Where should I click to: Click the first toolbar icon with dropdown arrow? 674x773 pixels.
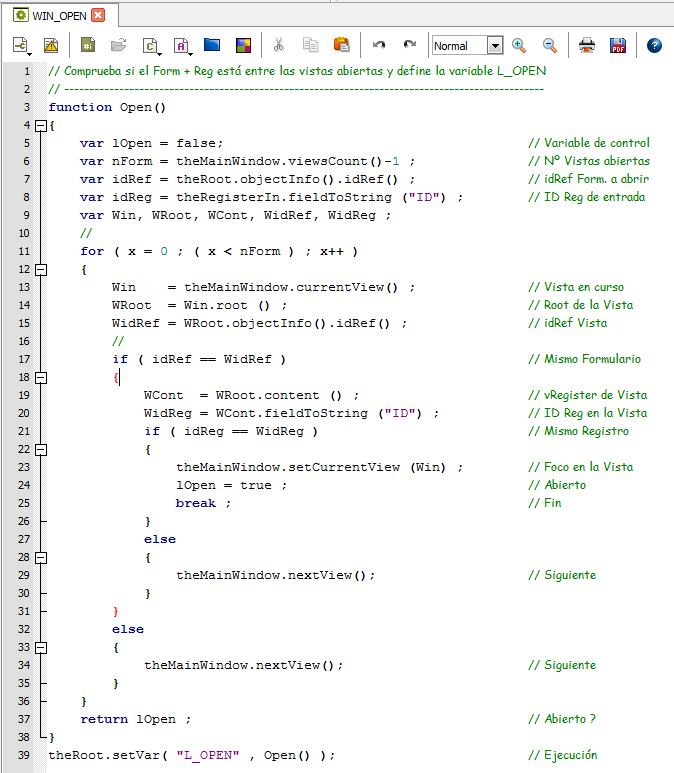(x=22, y=46)
